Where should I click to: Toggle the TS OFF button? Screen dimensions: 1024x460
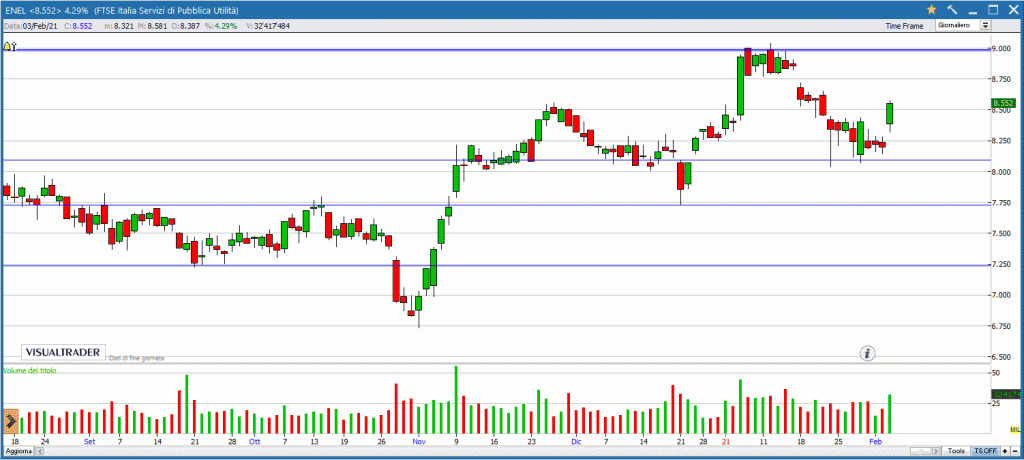click(x=984, y=452)
